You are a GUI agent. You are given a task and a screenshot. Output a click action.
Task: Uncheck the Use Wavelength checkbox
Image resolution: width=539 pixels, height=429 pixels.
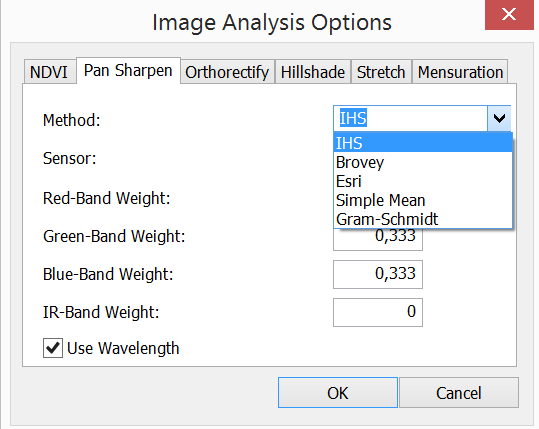coord(53,348)
